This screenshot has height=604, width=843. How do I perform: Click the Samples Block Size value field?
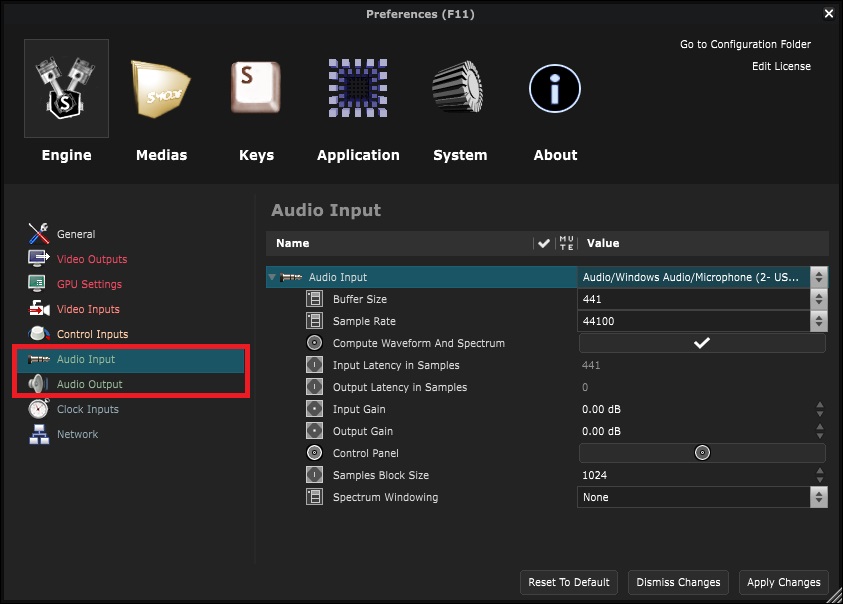tap(690, 475)
